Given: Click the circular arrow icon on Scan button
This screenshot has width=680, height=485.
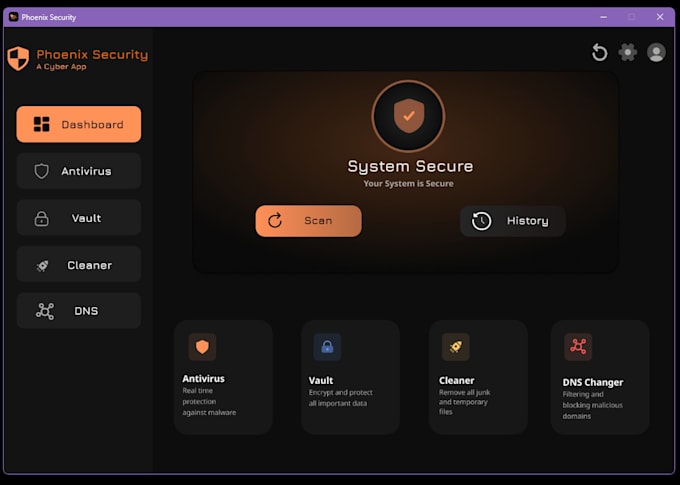Looking at the screenshot, I should 275,221.
